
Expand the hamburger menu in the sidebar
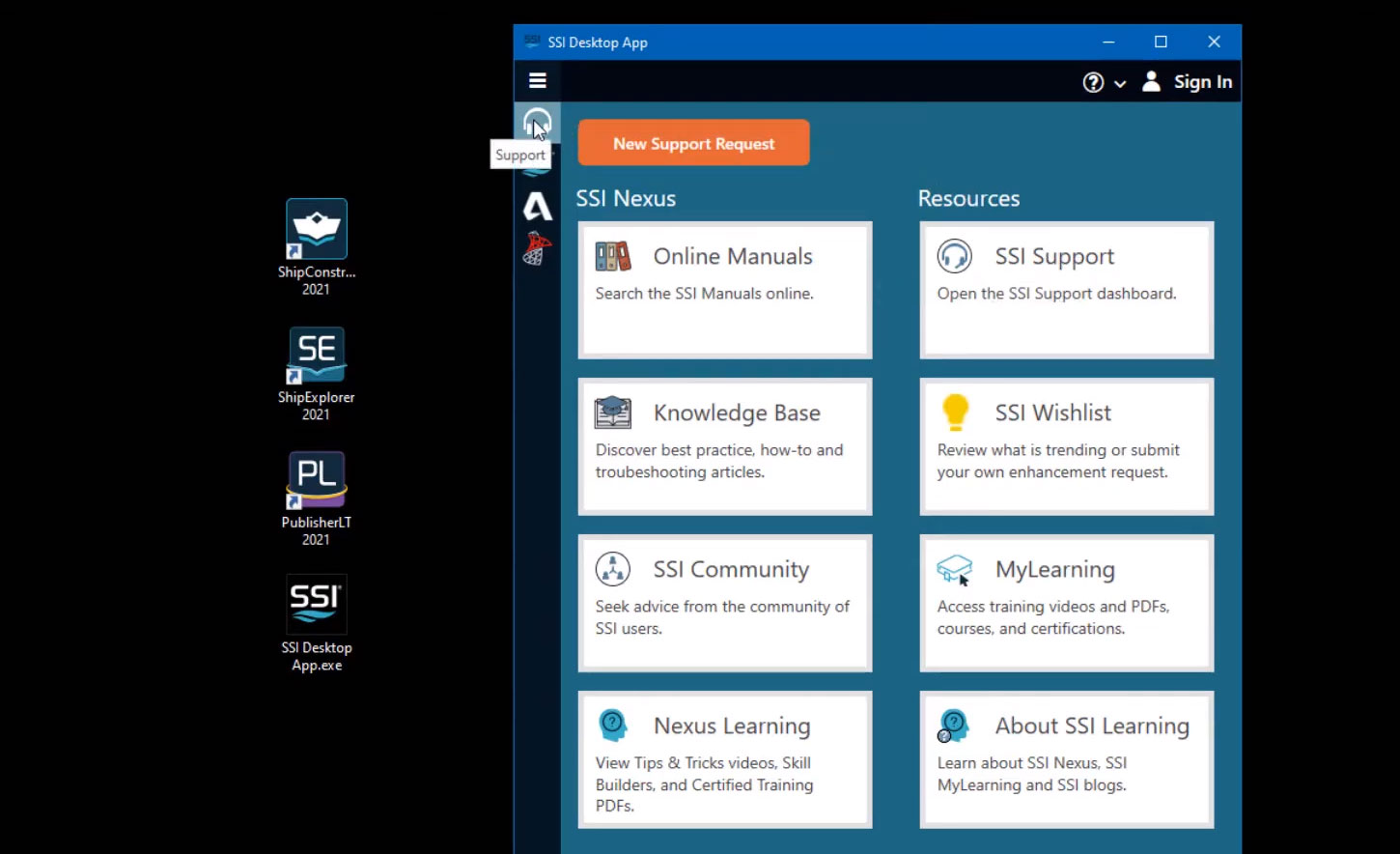pos(537,80)
